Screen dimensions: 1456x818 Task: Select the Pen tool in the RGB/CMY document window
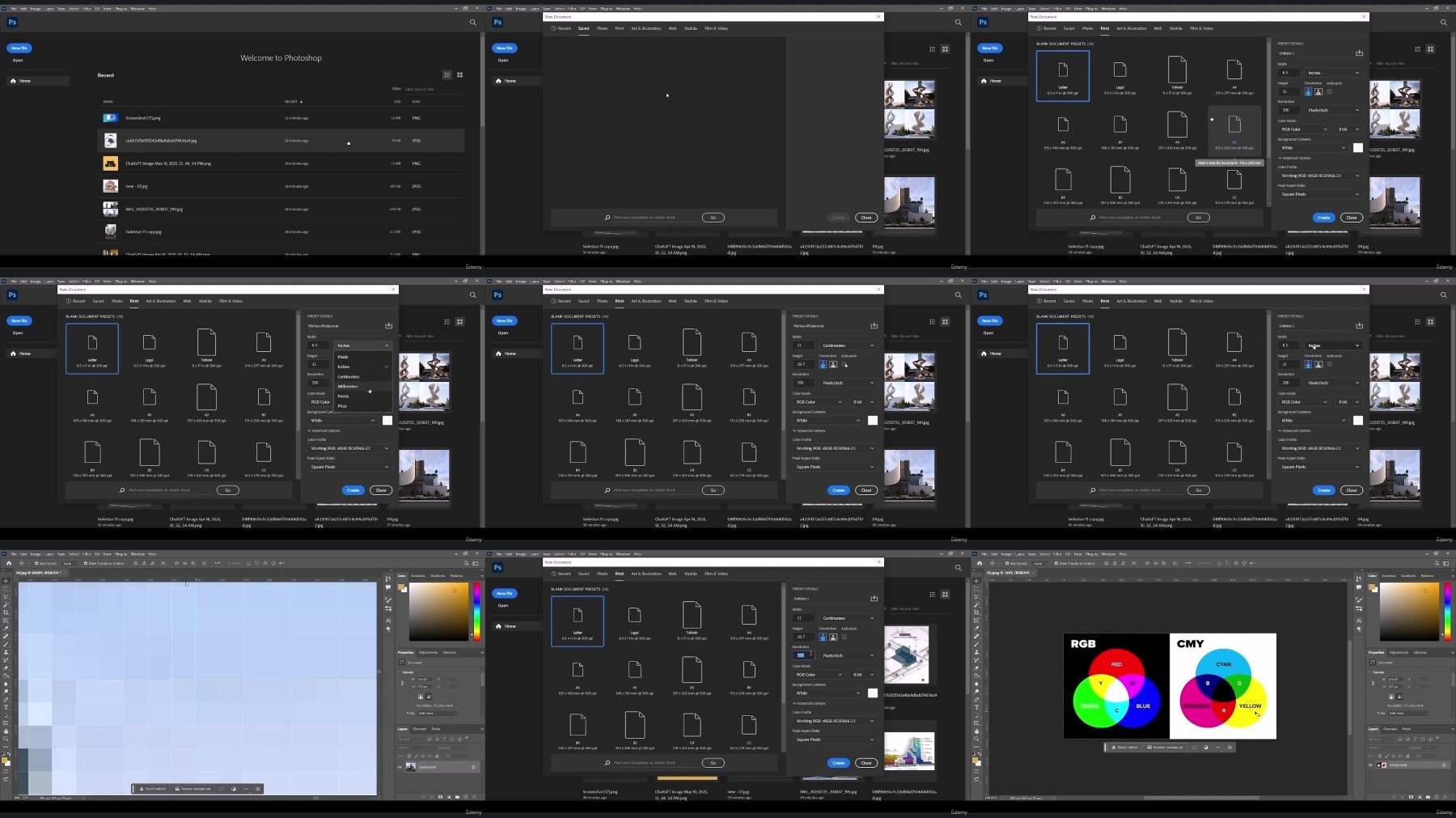[976, 699]
